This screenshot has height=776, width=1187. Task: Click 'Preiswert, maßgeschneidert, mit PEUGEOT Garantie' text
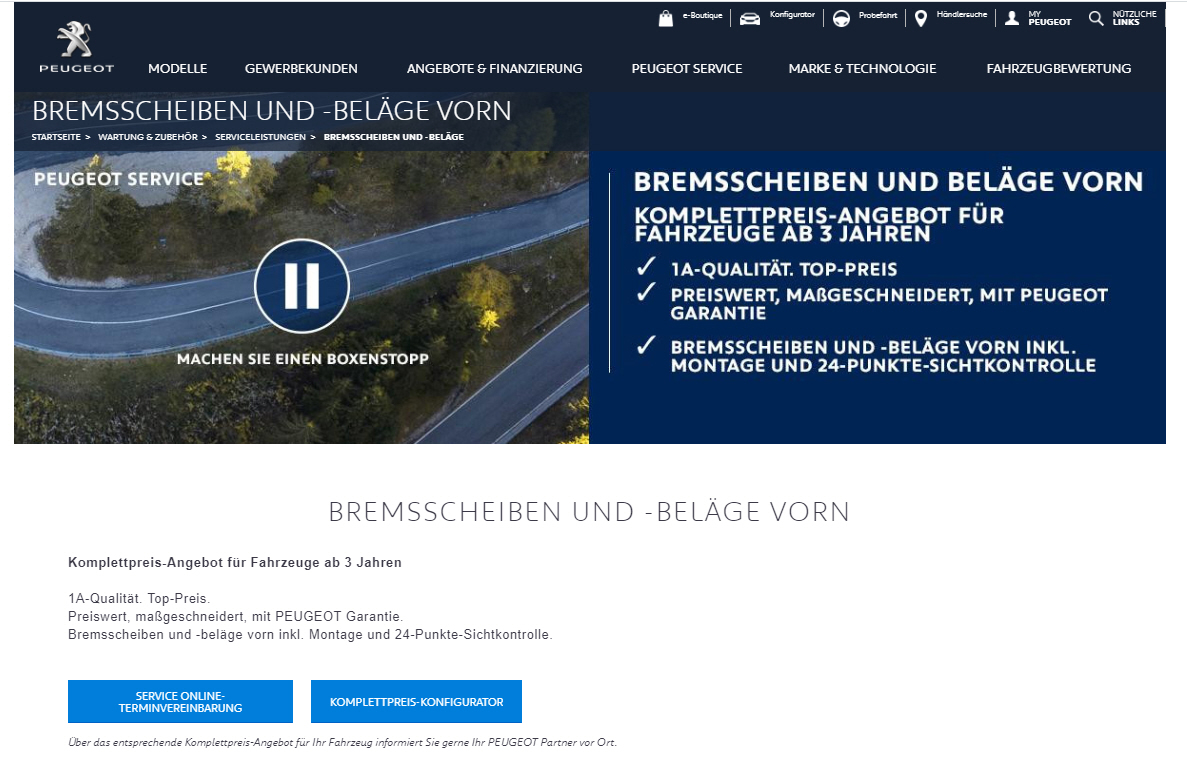pyautogui.click(x=235, y=617)
